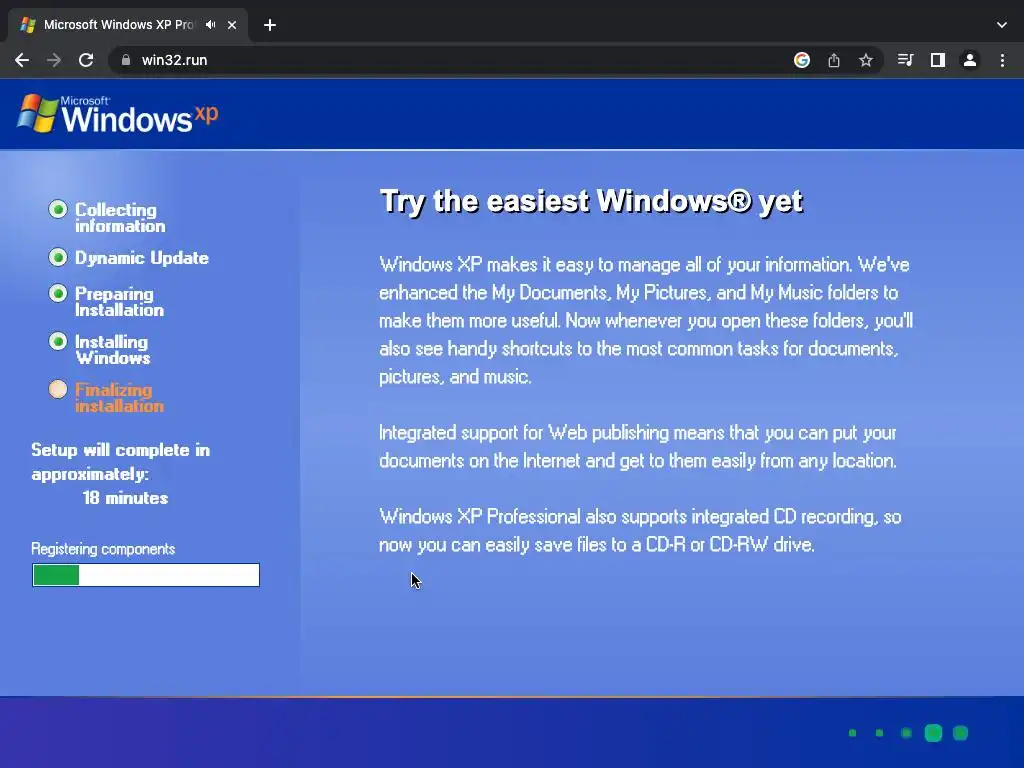This screenshot has width=1024, height=768.
Task: Click the orange 'Finalizing installation' label
Action: point(119,398)
